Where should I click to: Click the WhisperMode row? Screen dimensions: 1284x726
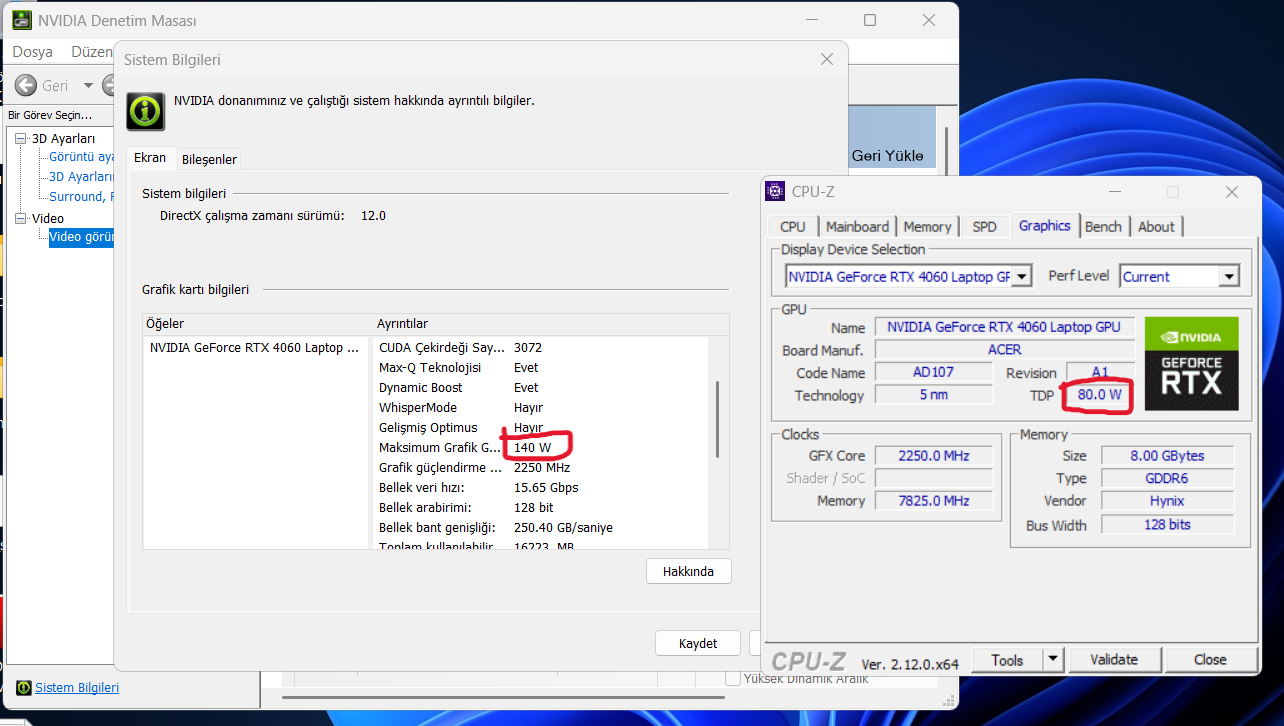(x=540, y=408)
